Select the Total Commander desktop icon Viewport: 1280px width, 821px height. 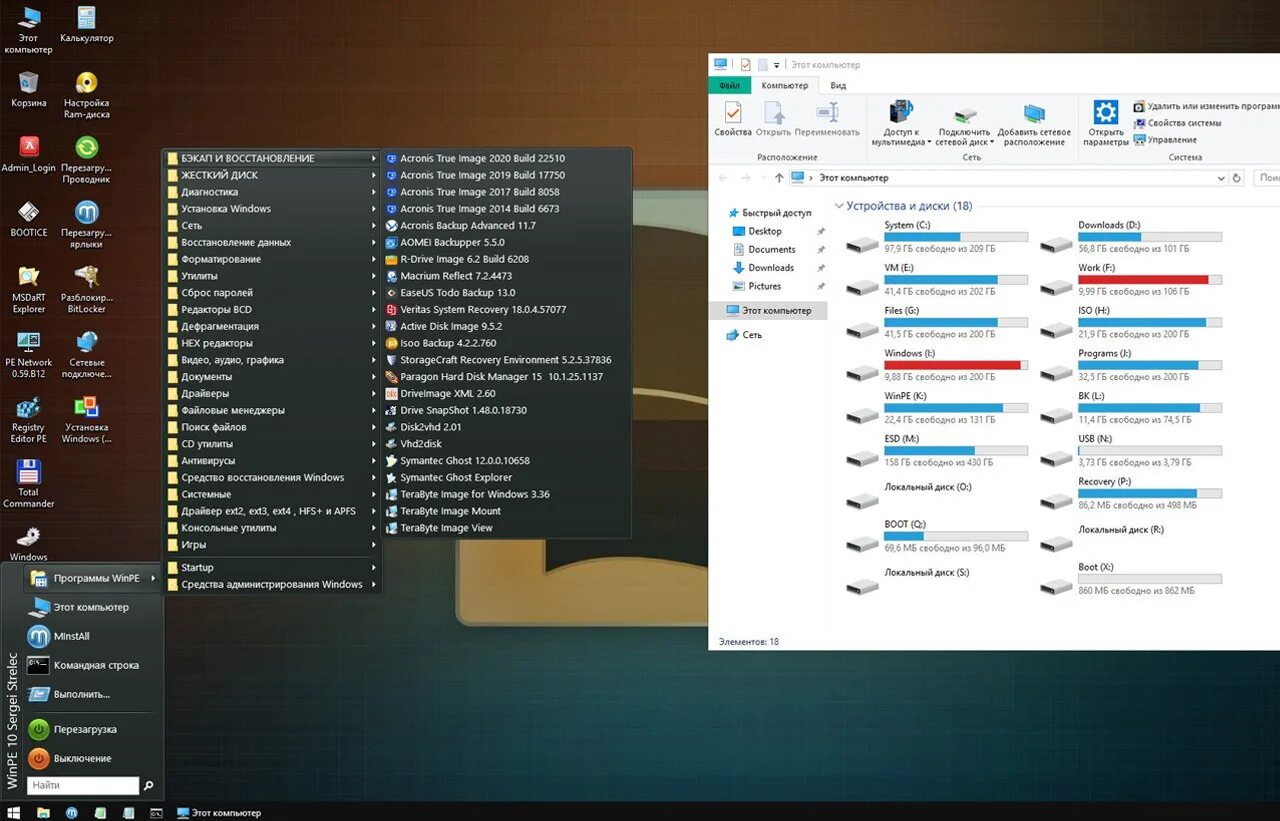pos(29,484)
